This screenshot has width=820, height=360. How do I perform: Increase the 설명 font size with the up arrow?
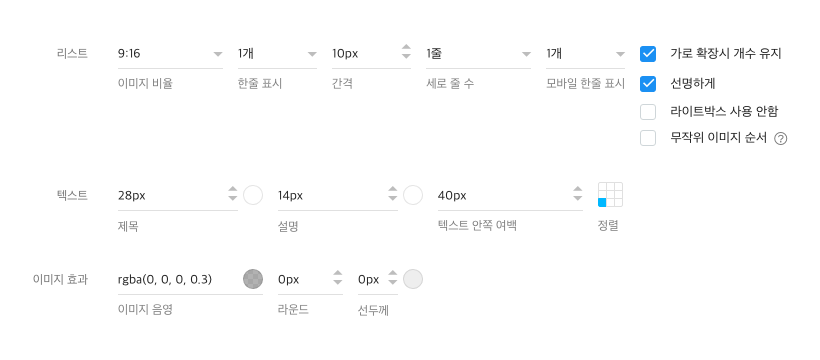click(393, 190)
